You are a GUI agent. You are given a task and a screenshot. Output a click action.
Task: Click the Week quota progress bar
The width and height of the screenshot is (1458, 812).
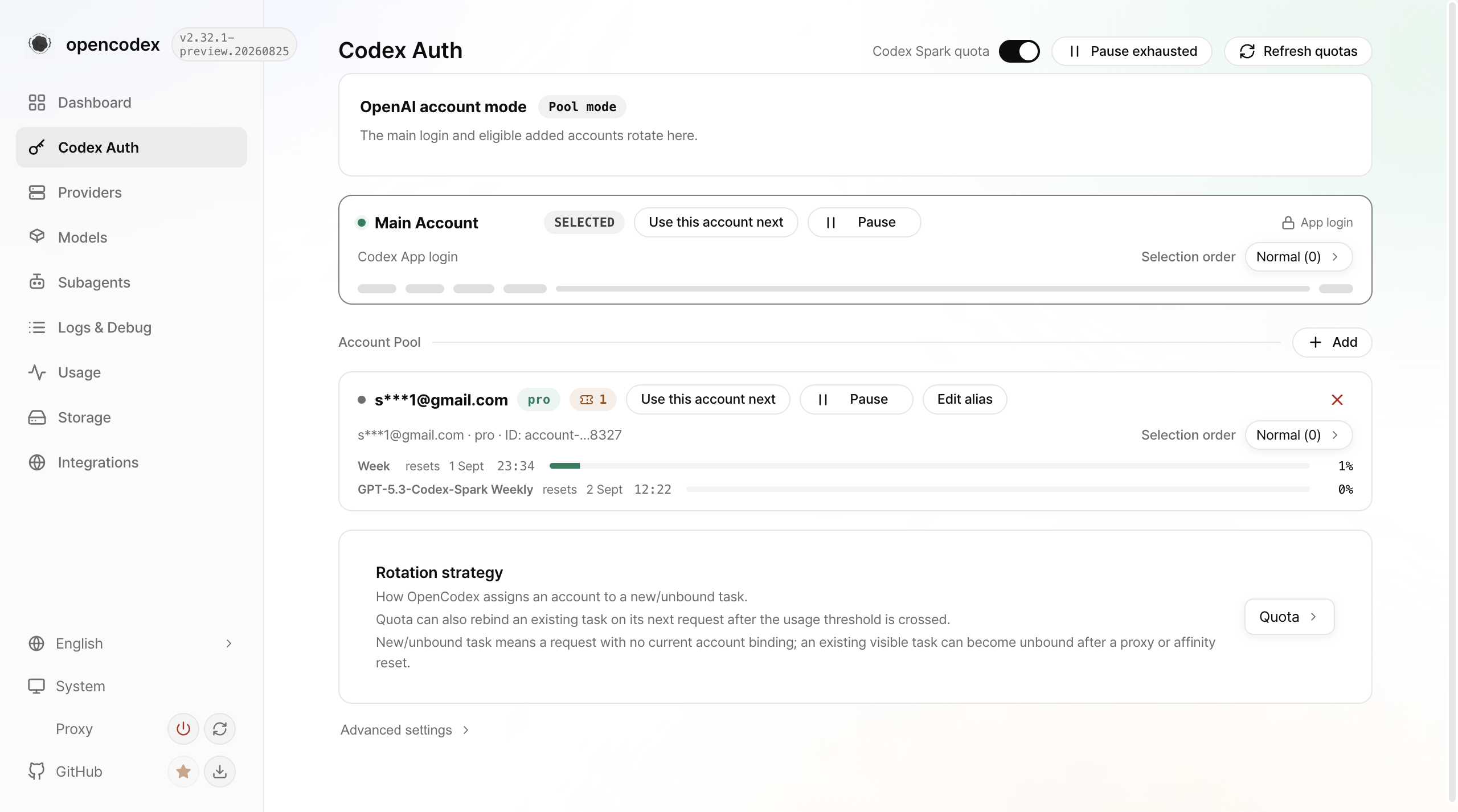click(929, 466)
